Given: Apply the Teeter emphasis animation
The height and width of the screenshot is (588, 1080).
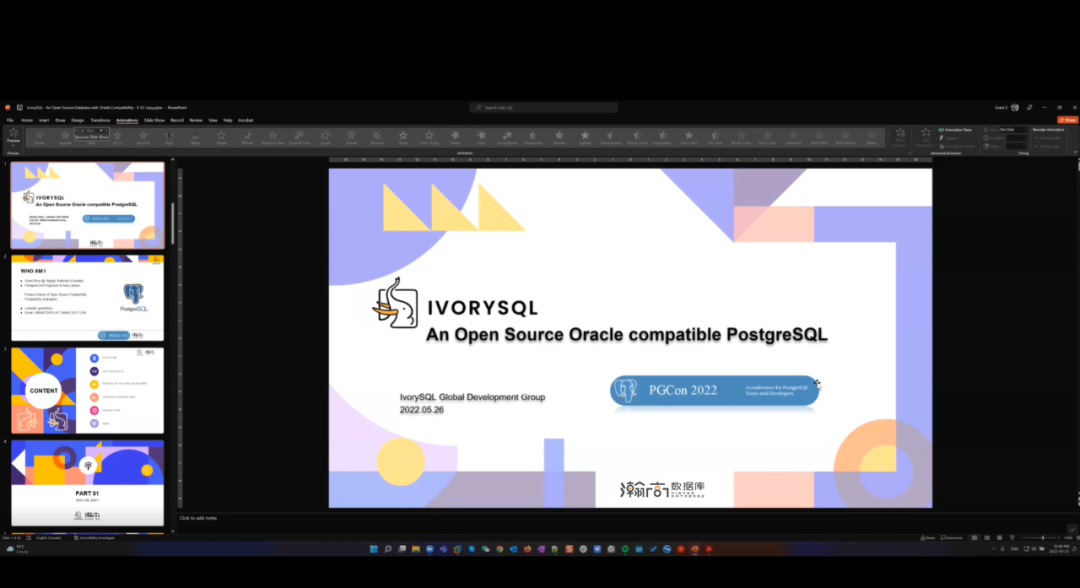Looking at the screenshot, I should (455, 138).
